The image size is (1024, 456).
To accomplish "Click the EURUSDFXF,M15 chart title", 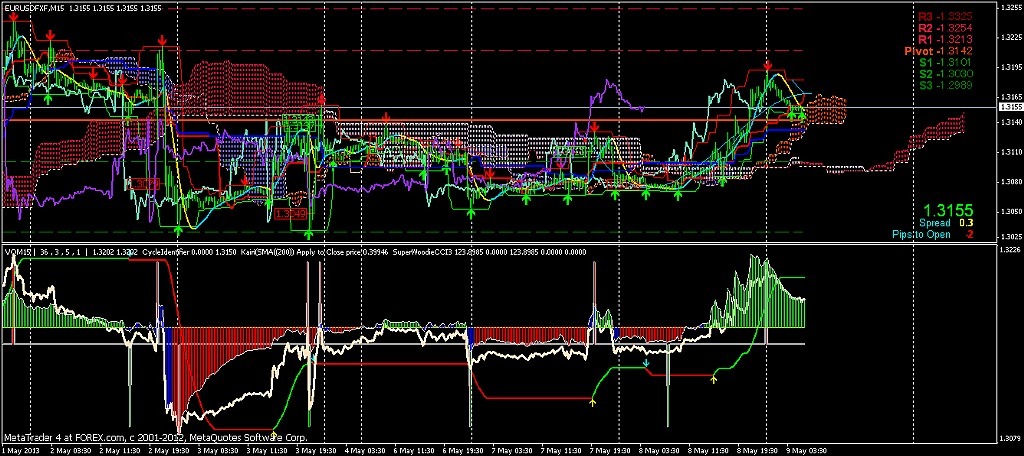I will point(41,8).
